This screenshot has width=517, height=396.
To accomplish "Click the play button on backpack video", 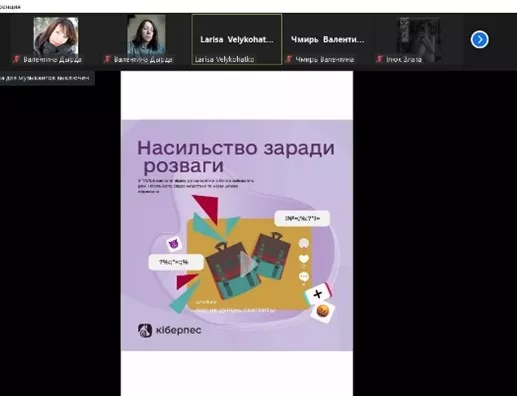I will click(248, 264).
